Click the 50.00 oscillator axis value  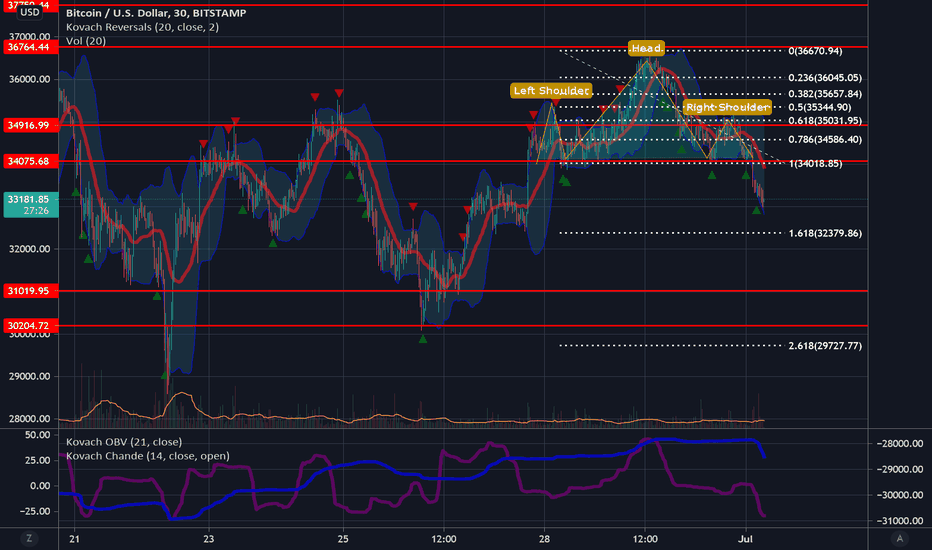click(37, 435)
